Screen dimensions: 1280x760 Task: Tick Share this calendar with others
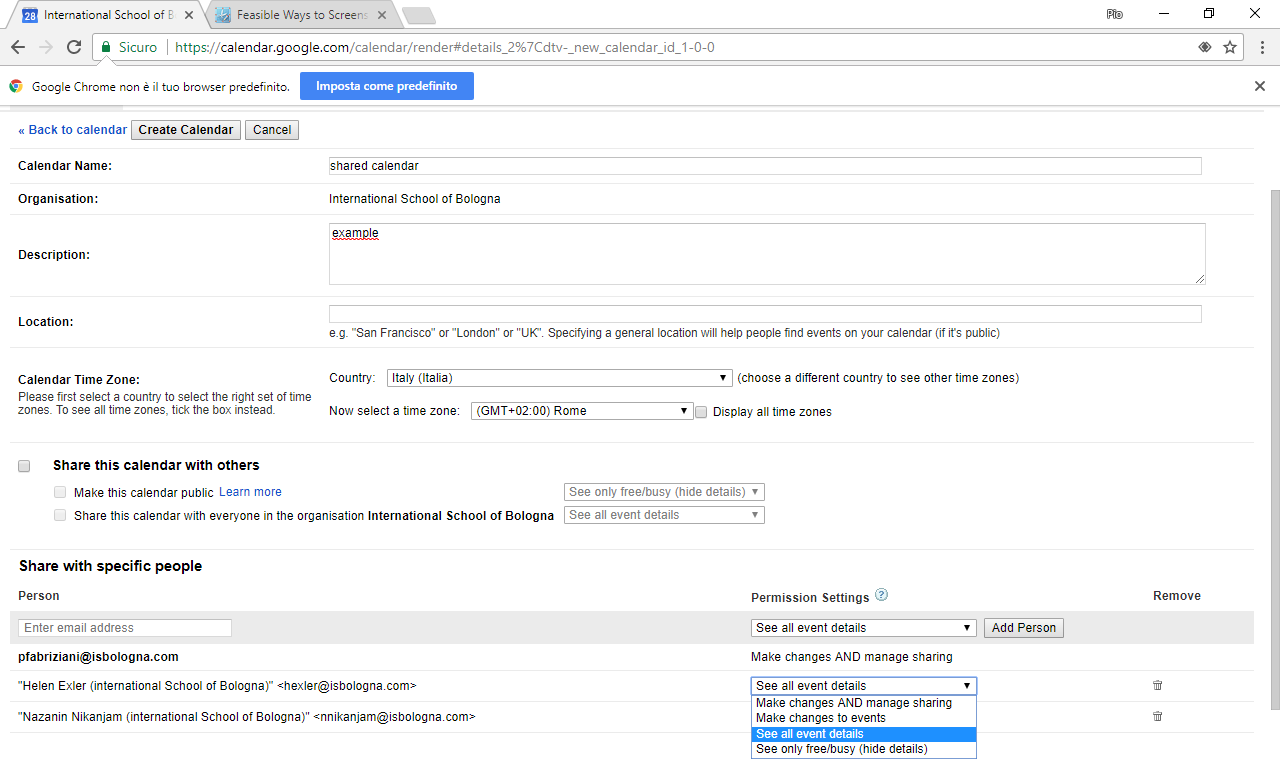(24, 466)
